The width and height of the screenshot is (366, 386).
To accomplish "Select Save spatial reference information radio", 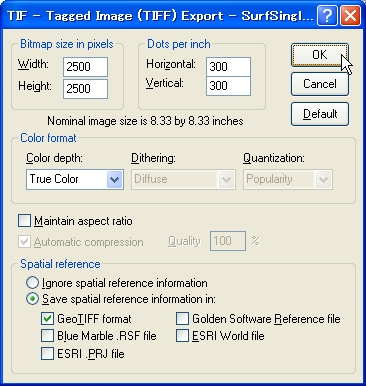I will click(x=32, y=299).
